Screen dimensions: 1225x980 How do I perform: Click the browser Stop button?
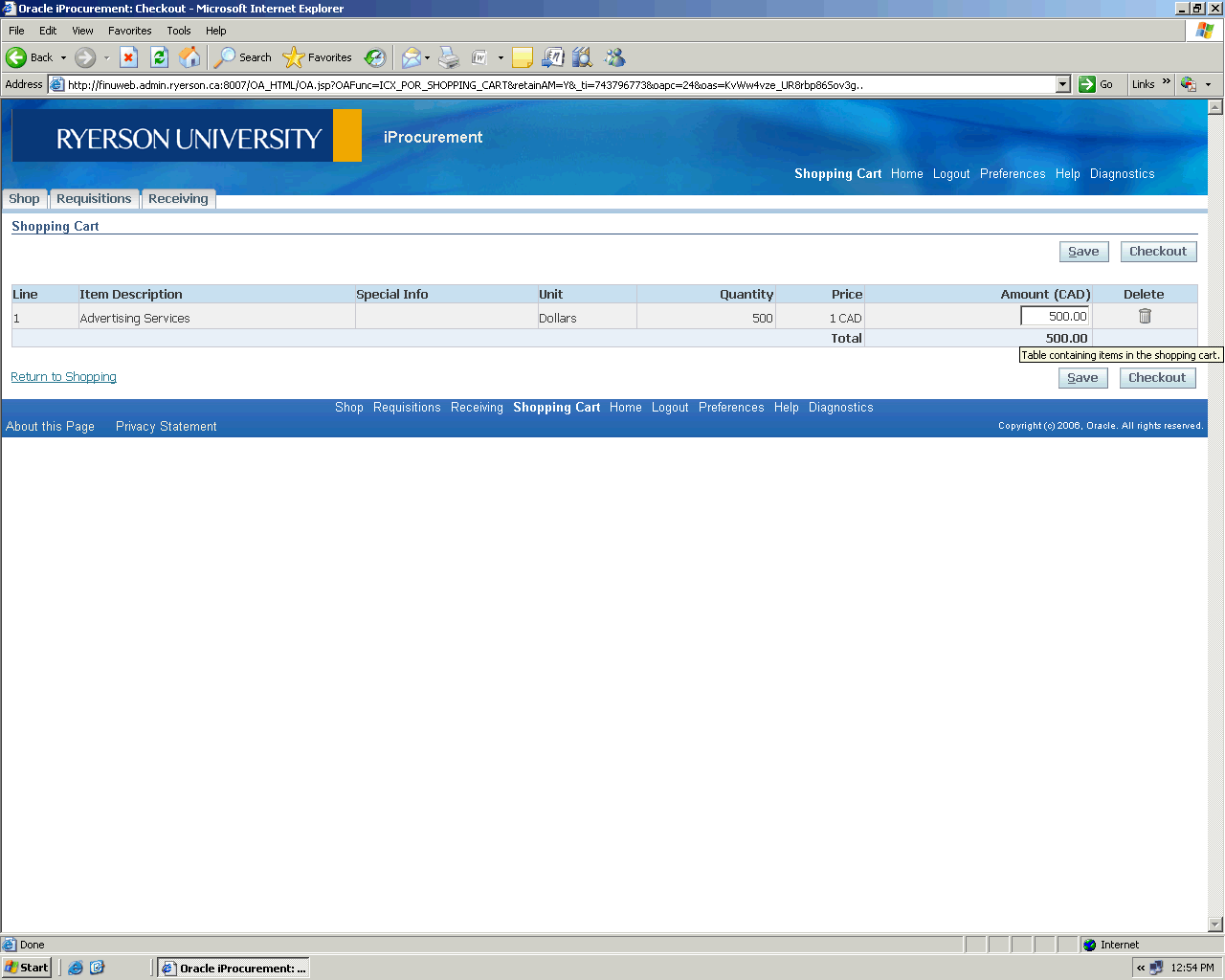point(128,57)
